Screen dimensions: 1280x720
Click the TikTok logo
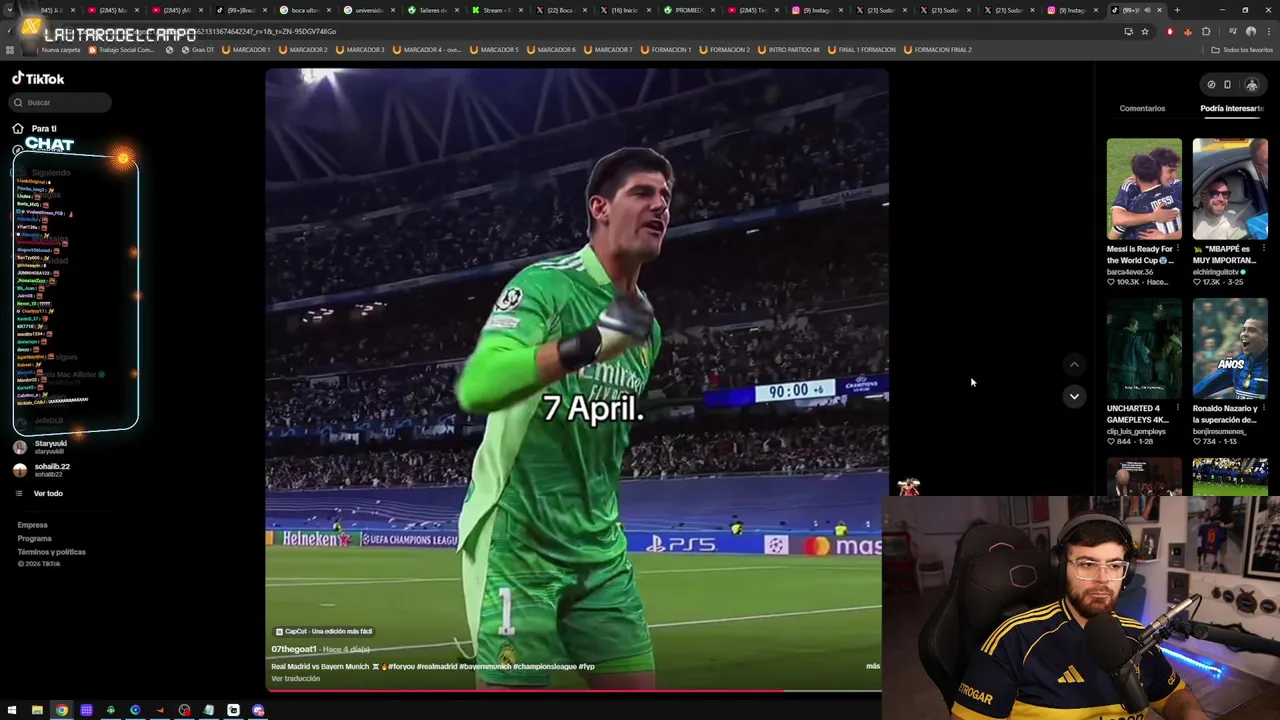point(38,78)
